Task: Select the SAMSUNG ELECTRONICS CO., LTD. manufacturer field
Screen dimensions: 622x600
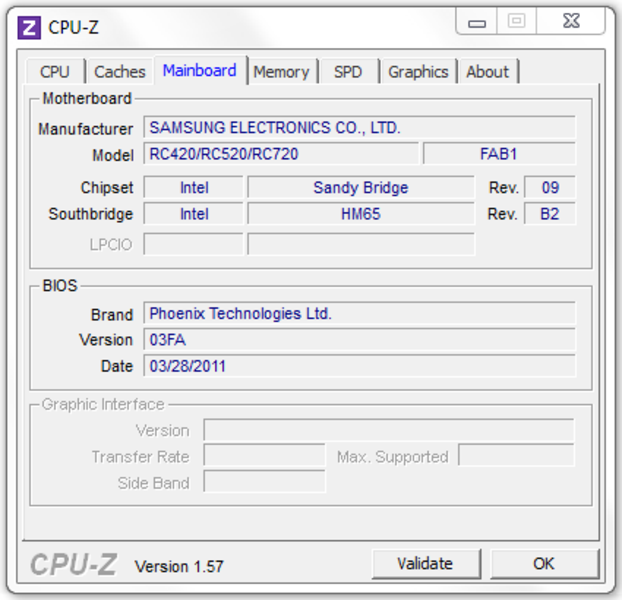Action: coord(359,128)
